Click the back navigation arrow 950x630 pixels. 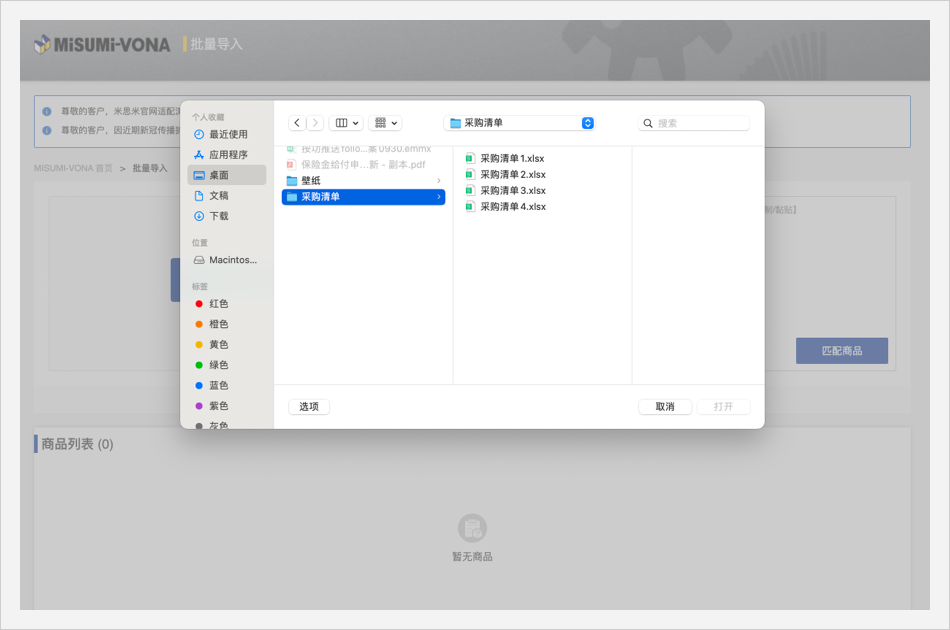(297, 123)
